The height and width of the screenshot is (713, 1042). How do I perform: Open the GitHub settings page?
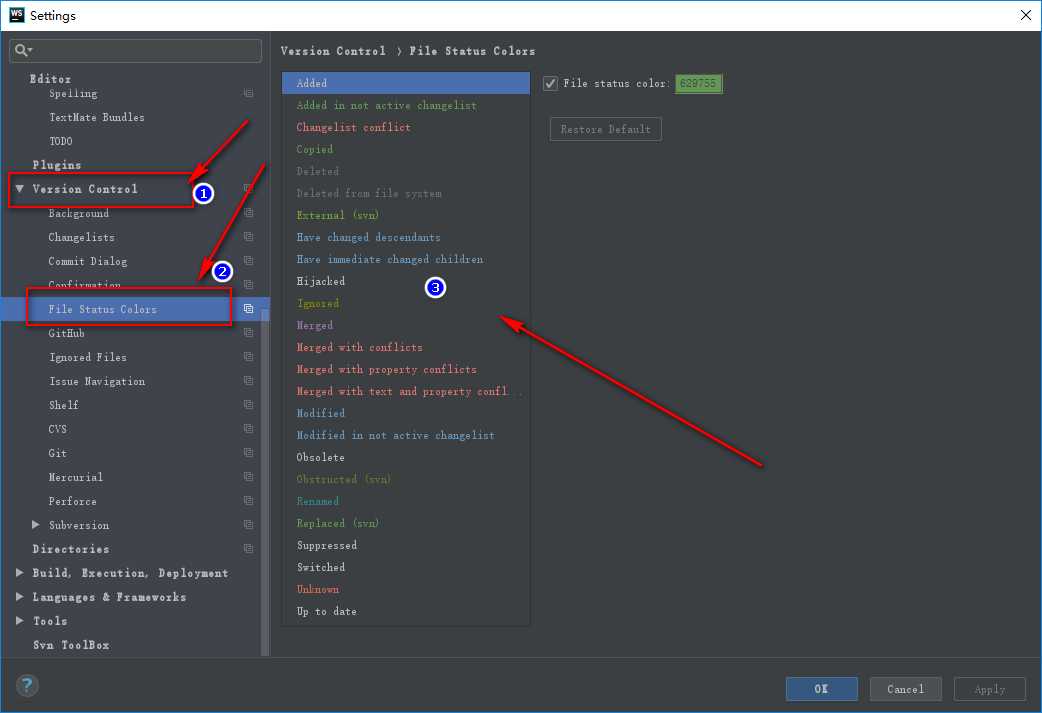[66, 333]
